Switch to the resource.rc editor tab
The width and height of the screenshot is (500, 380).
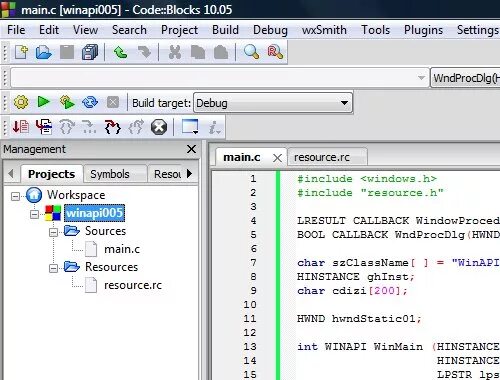(x=328, y=157)
